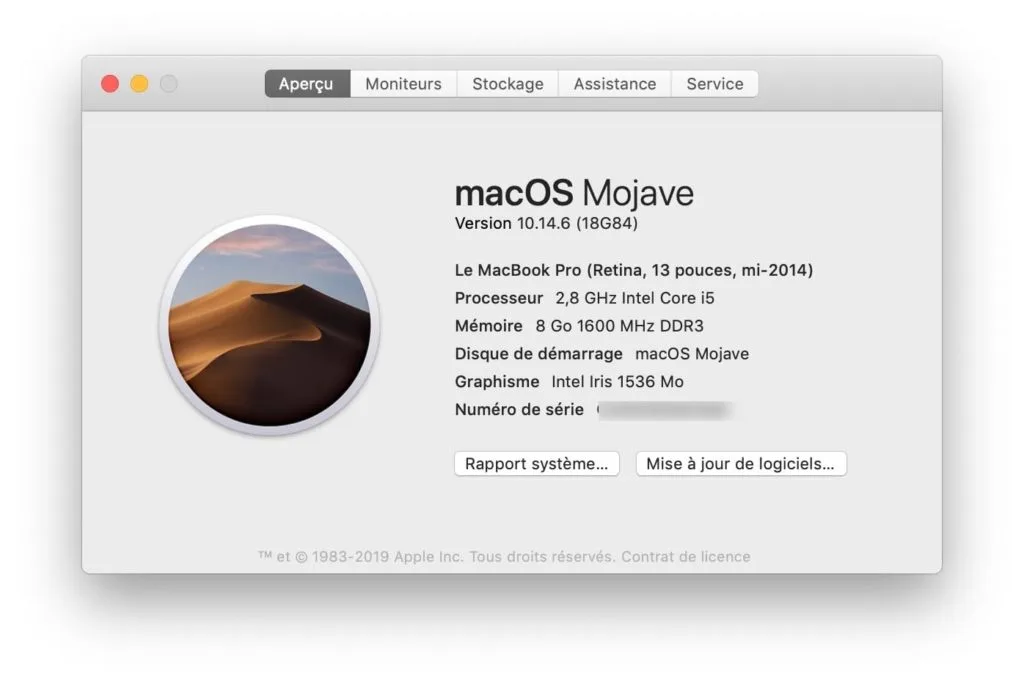Select the Assistance tab
The width and height of the screenshot is (1024, 682).
click(x=614, y=84)
